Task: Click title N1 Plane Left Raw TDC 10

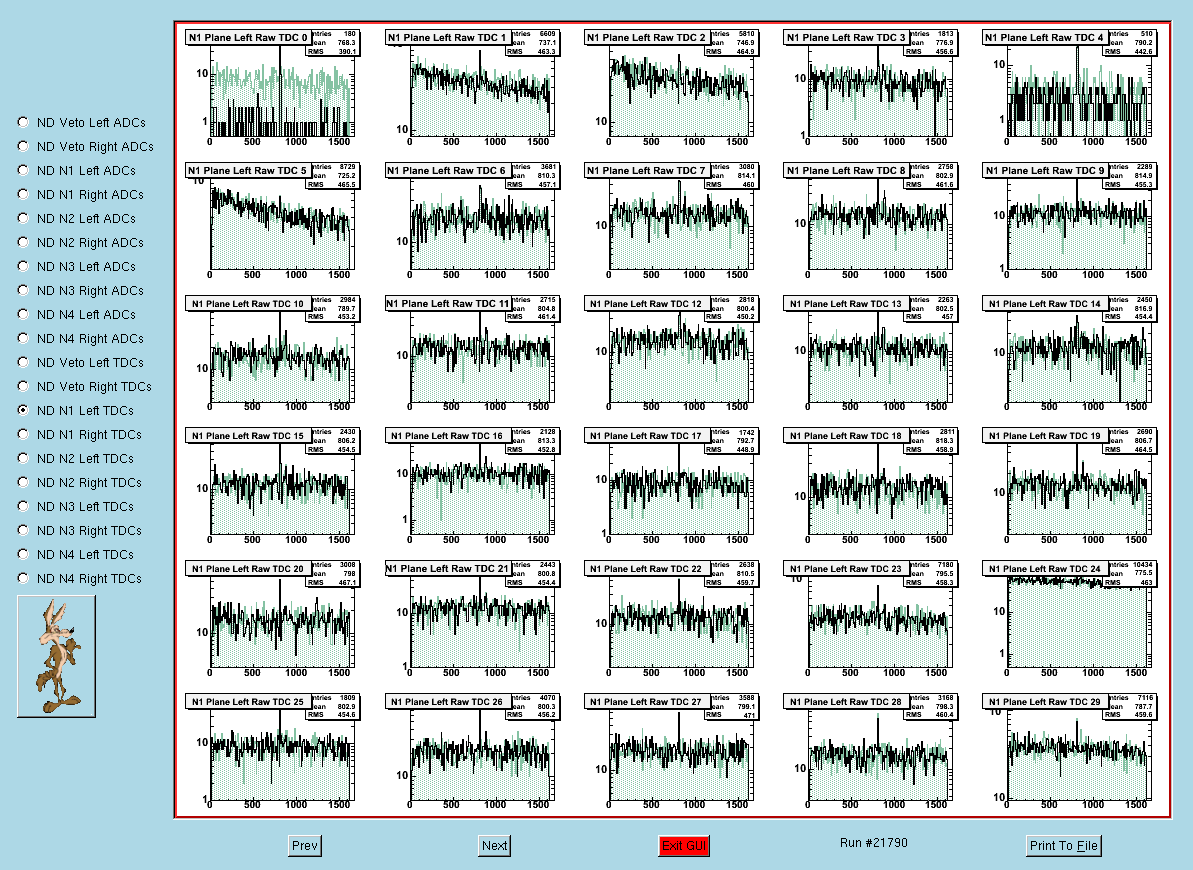Action: click(x=248, y=304)
